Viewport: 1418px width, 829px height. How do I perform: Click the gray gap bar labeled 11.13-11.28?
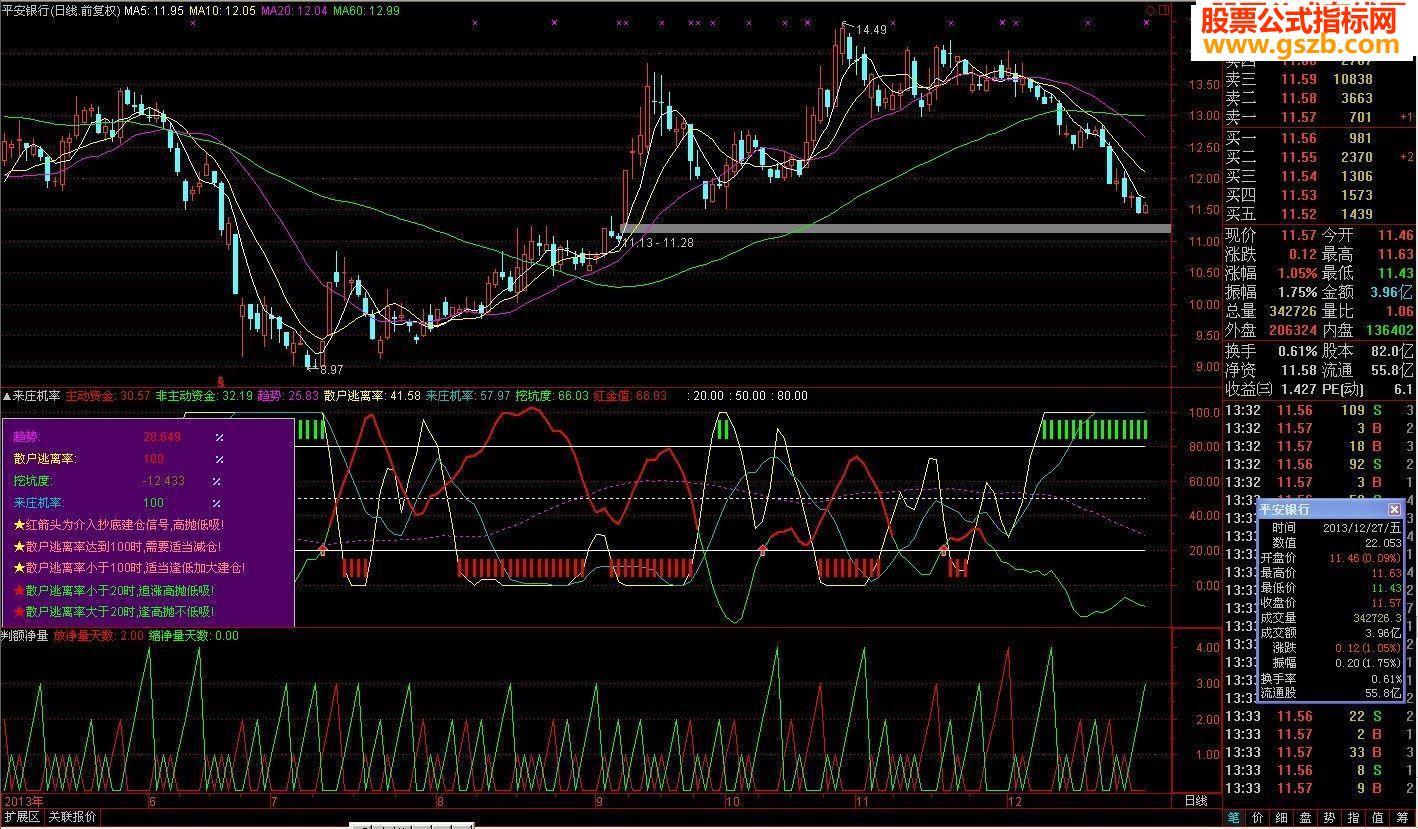tap(895, 229)
